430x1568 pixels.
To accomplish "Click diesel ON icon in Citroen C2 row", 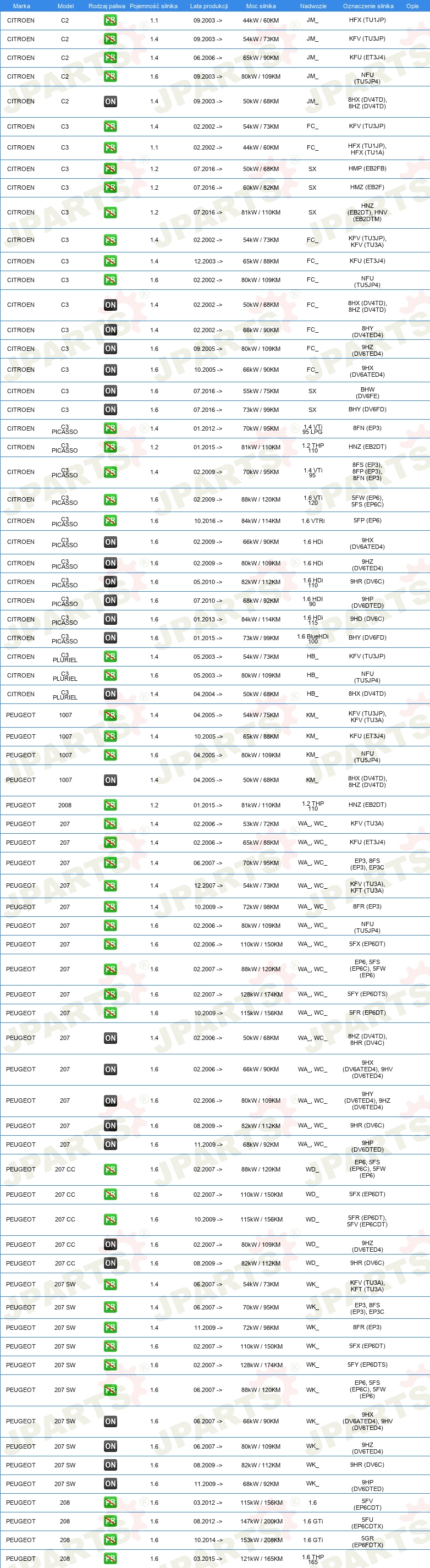I will 110,102.
